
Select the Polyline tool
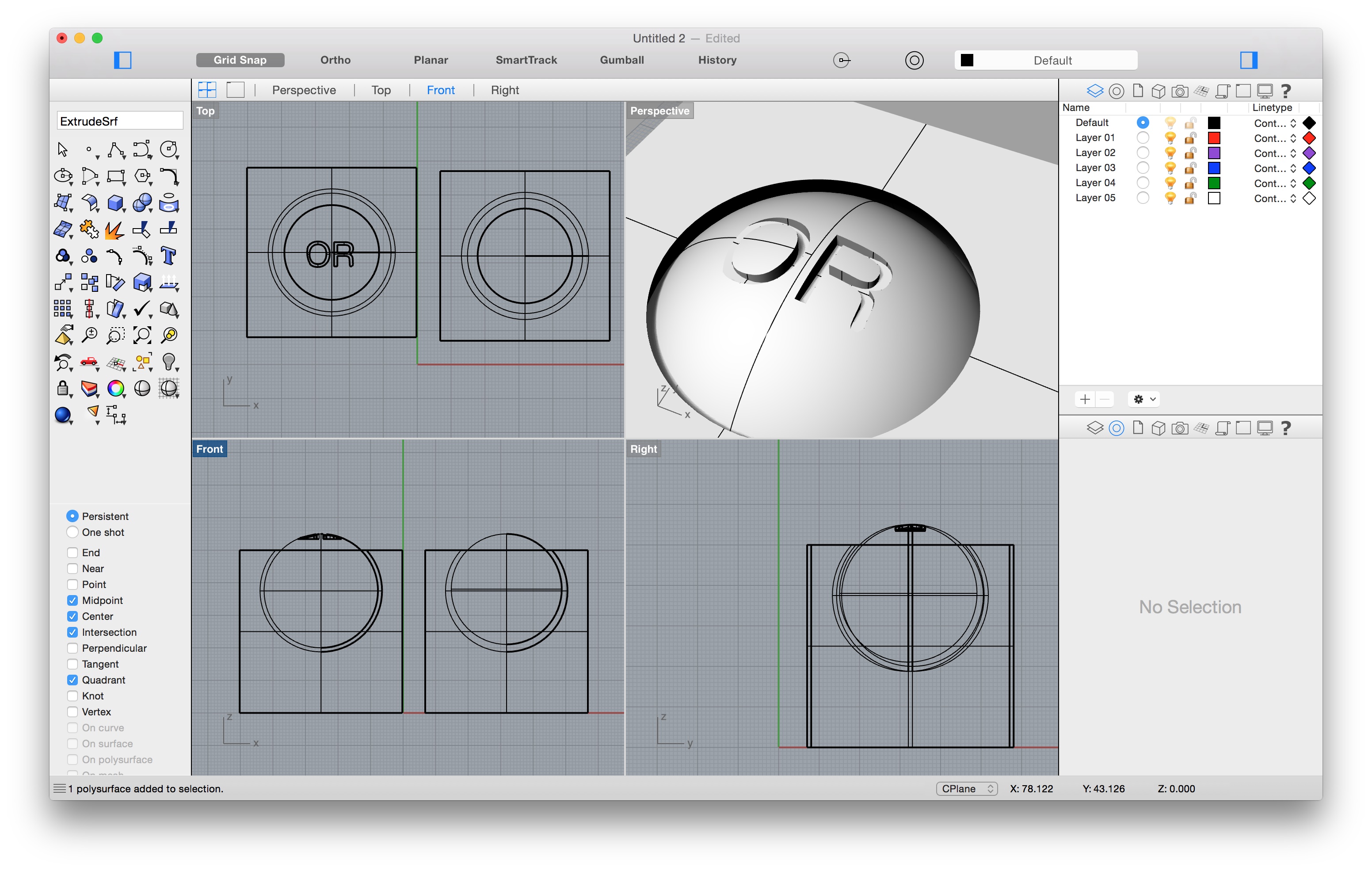coord(116,149)
